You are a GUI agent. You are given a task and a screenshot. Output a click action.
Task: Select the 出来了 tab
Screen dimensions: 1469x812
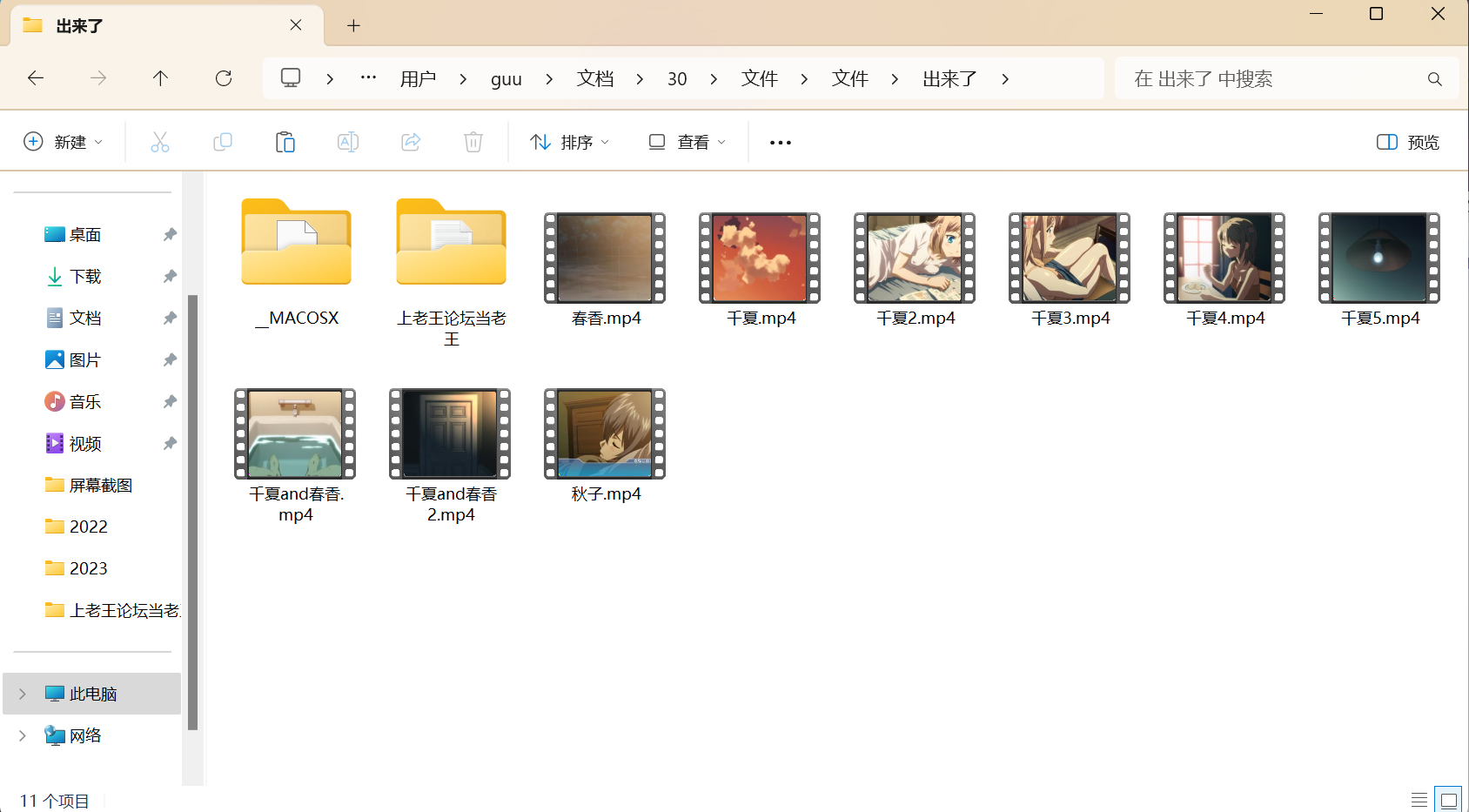click(x=165, y=26)
